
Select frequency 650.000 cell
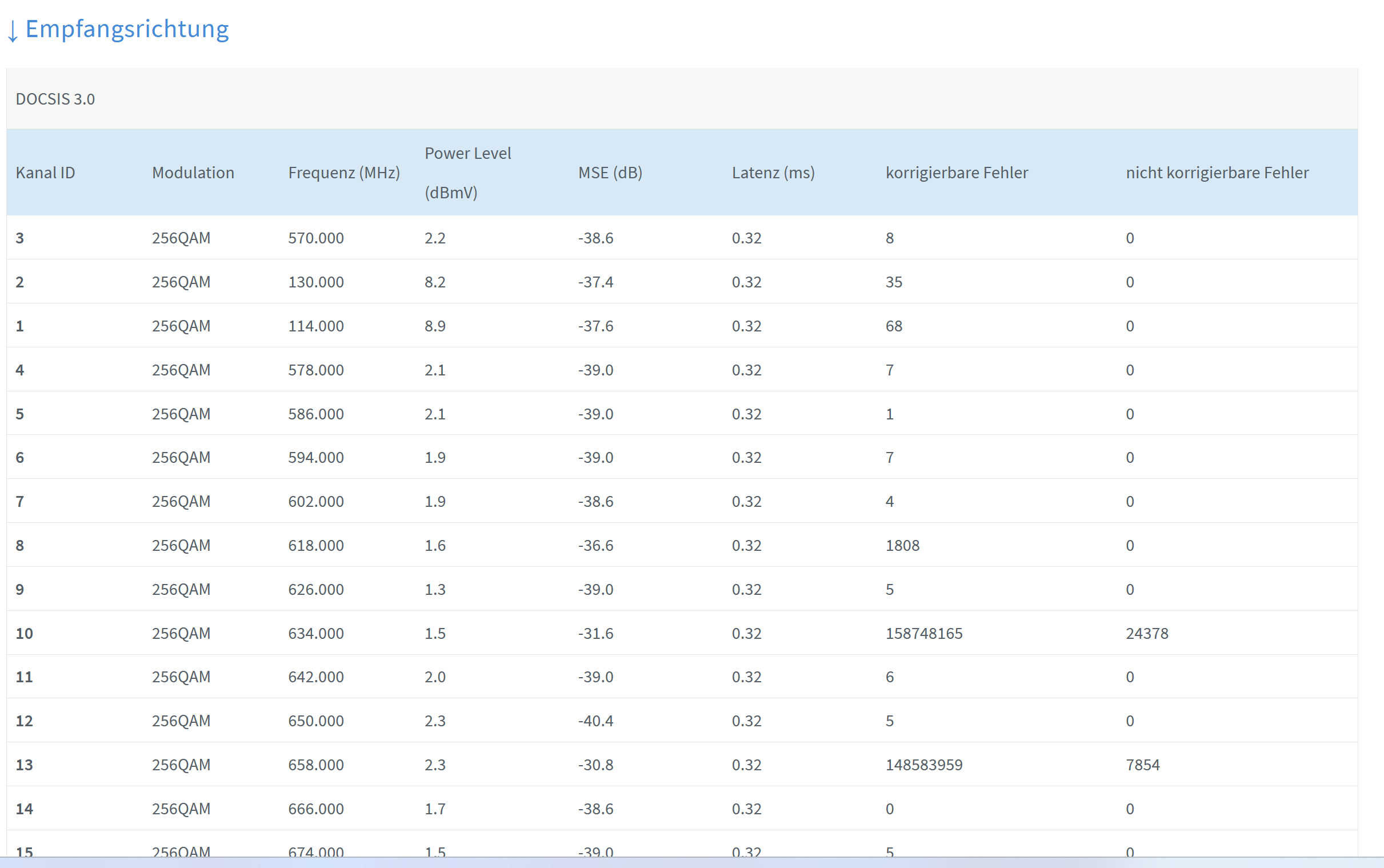click(x=316, y=721)
